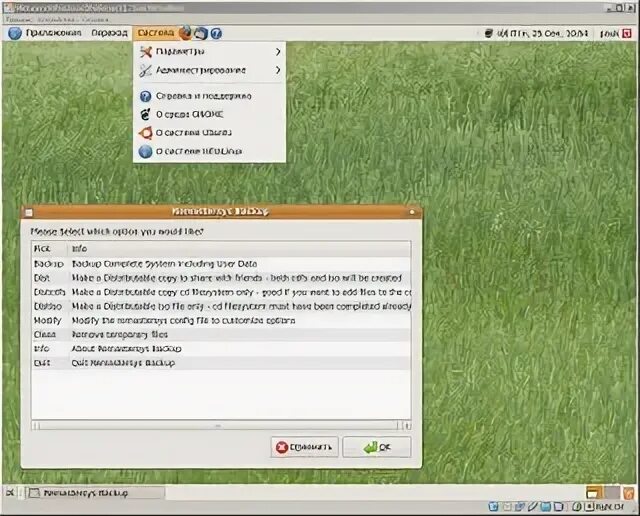Click the user name next to shutdown button
This screenshot has width=640, height=516.
pyautogui.click(x=609, y=34)
